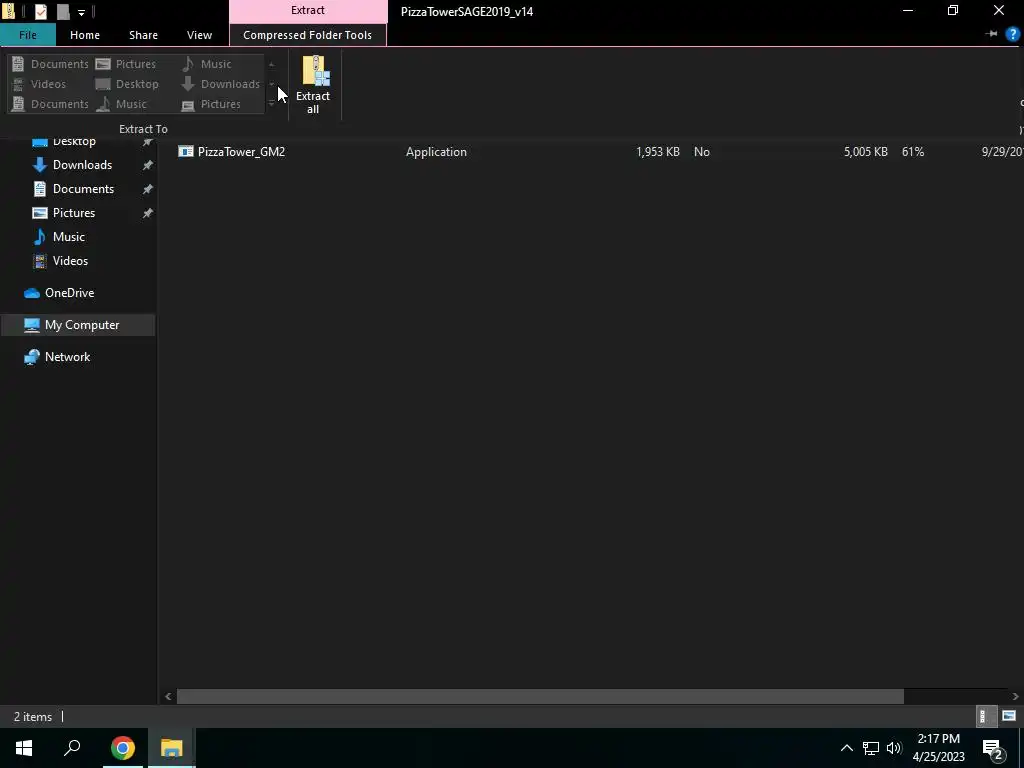This screenshot has height=768, width=1024.
Task: Open Customize Quick Access Toolbar dropdown
Action: pos(82,12)
